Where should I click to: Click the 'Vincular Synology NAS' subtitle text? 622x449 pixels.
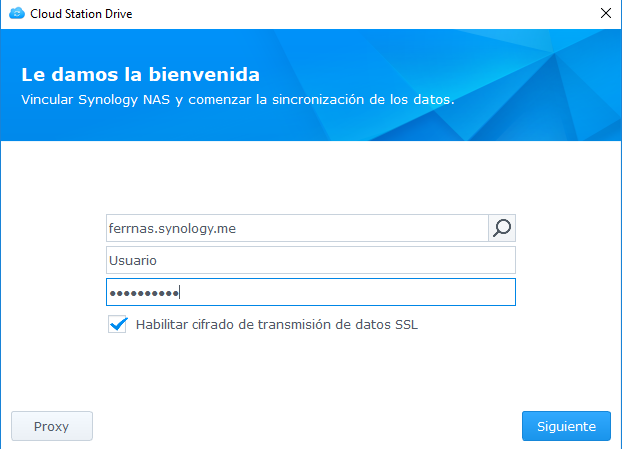(238, 100)
